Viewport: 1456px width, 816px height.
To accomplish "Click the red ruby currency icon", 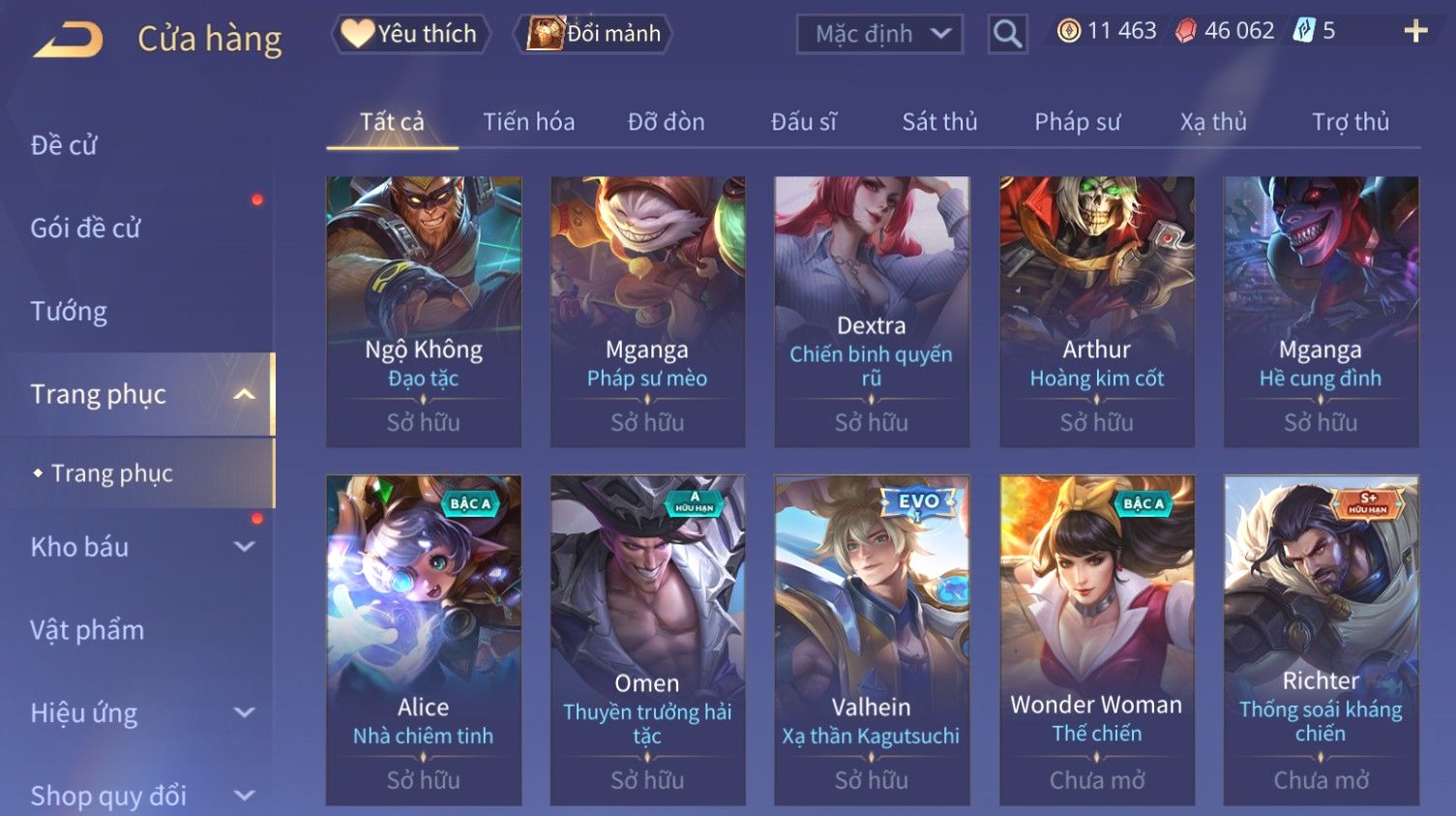I will (1185, 31).
